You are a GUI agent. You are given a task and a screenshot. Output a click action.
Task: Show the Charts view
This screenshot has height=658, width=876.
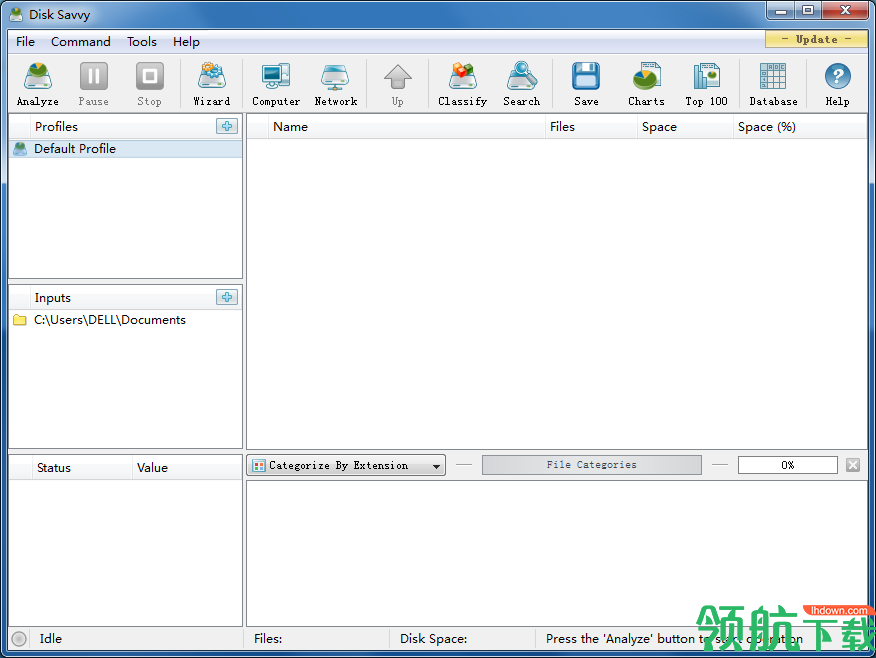(646, 84)
